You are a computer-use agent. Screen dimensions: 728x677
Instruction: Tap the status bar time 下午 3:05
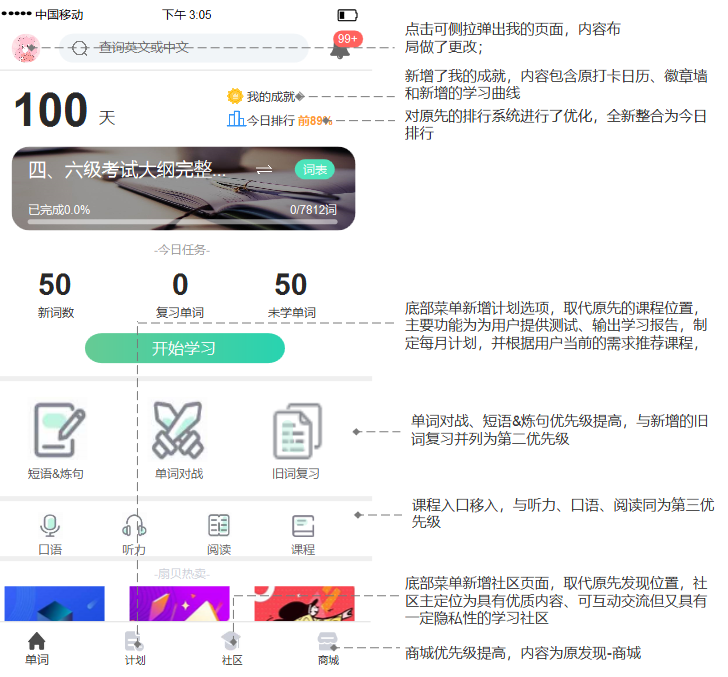pyautogui.click(x=187, y=15)
